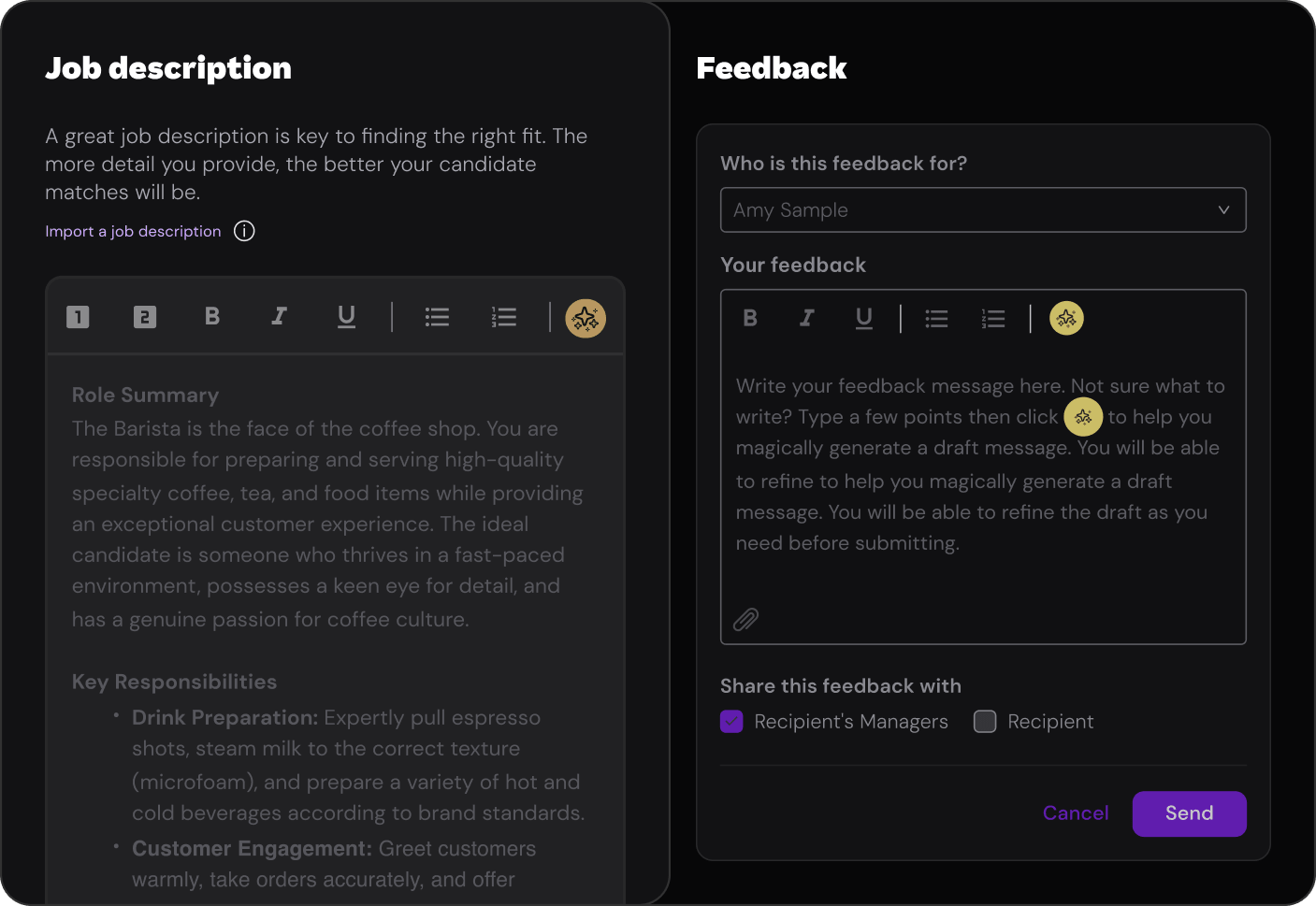
Task: Toggle italic in job description toolbar
Action: pyautogui.click(x=279, y=317)
